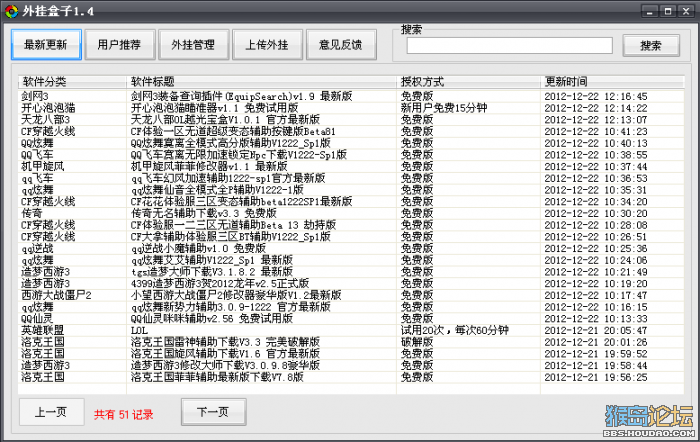
Task: Go to 上传外挂 page
Action: pos(267,45)
